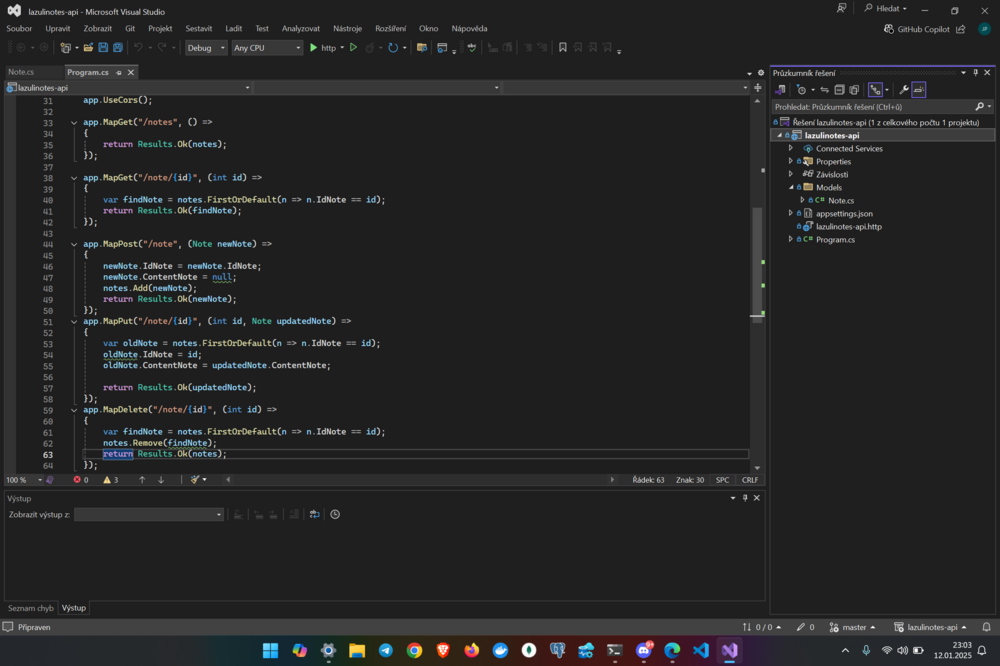This screenshot has width=1000, height=666.
Task: Open the Any CPU platform dropdown
Action: tap(267, 48)
